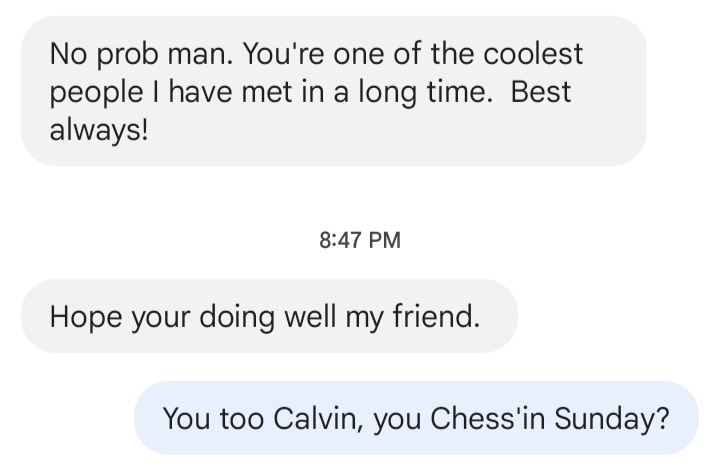Click "Best" in the first message

coord(540,92)
